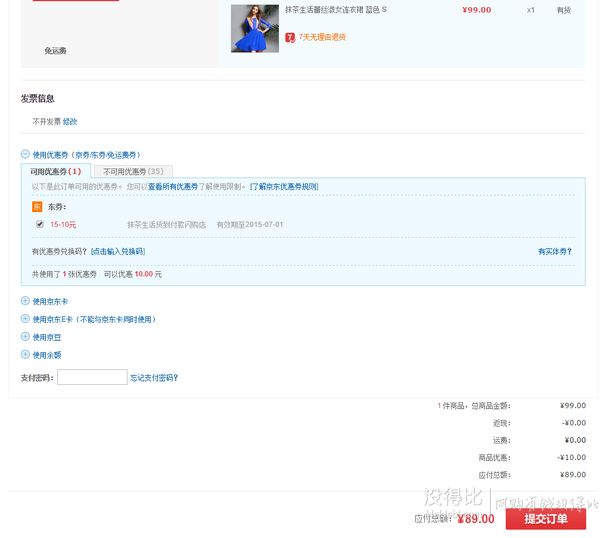Click 修改 to edit invoice info
Viewport: 610px width, 538px height.
coord(70,121)
